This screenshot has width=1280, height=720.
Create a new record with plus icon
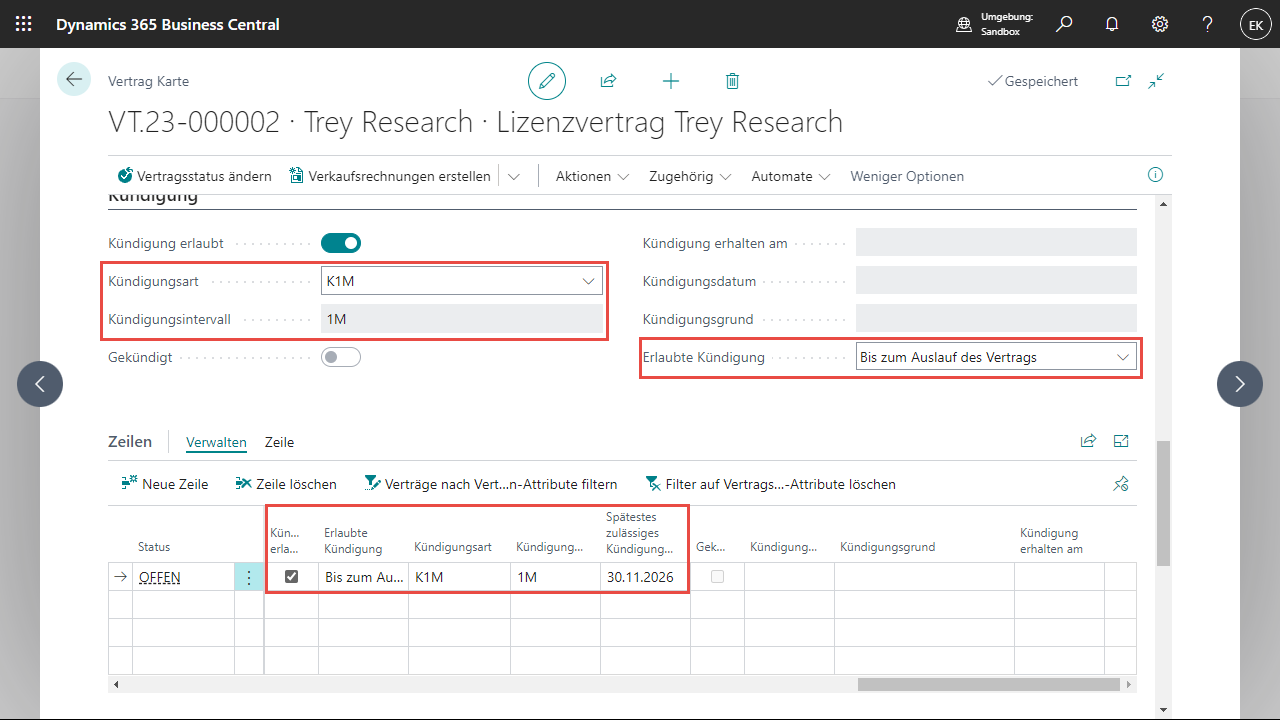[671, 81]
